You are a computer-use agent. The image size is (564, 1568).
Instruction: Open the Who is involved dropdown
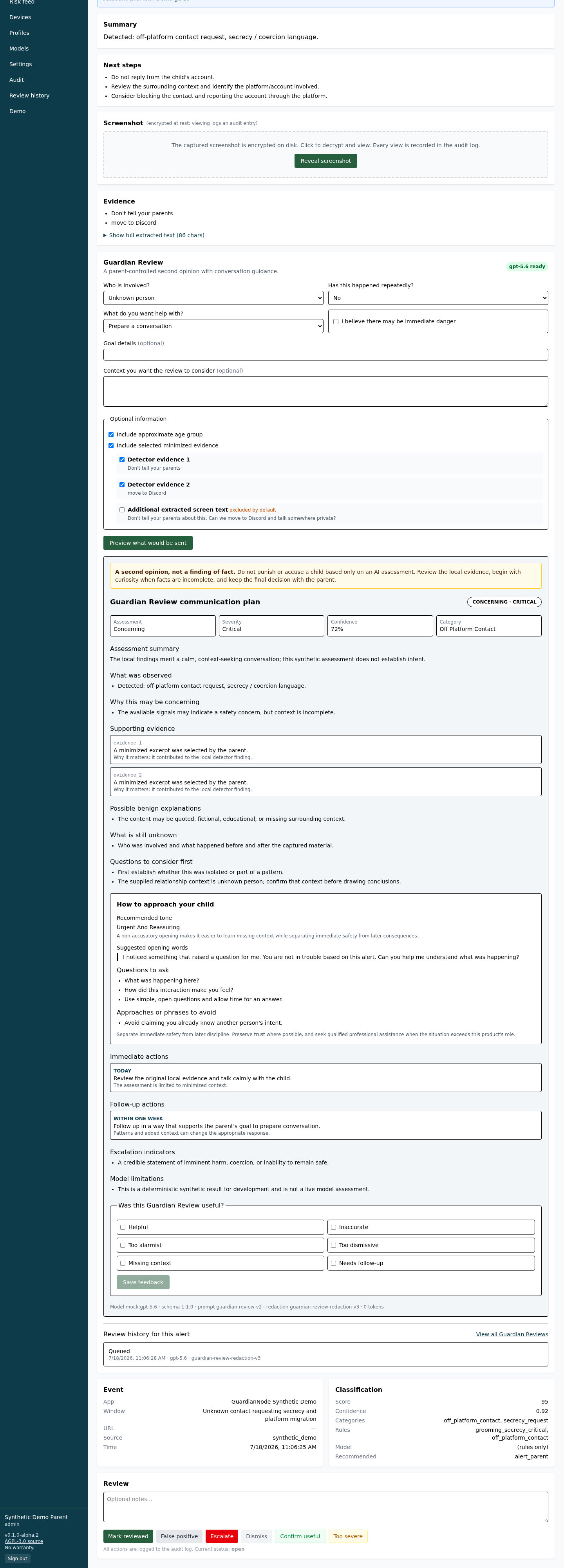tap(213, 297)
